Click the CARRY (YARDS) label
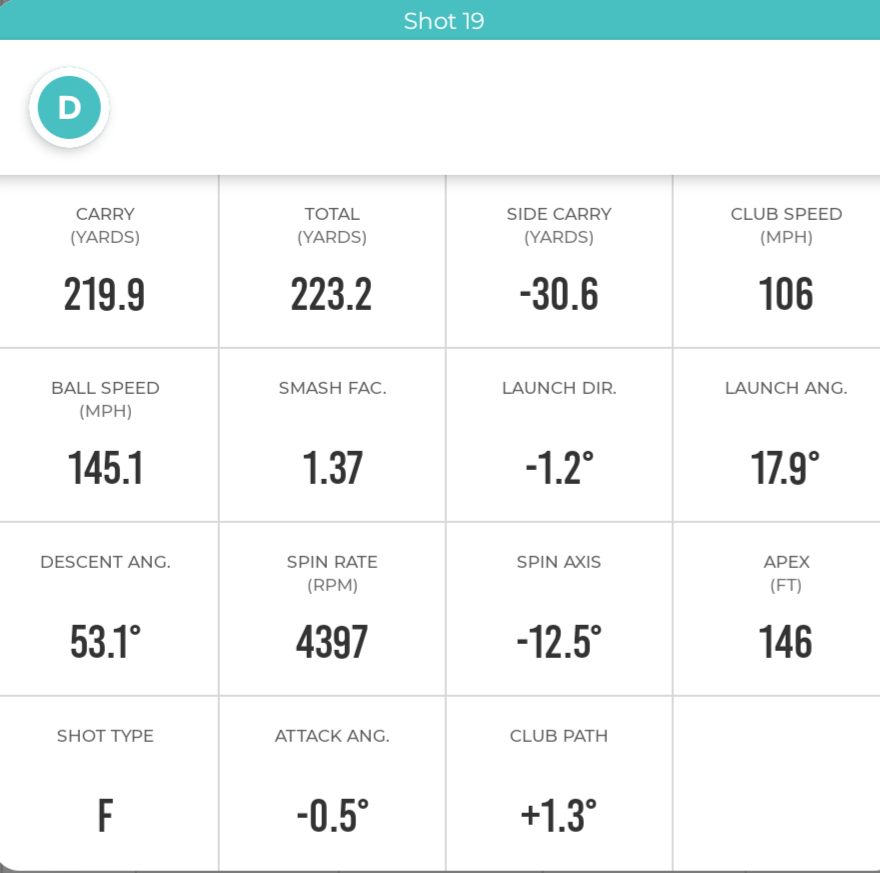The image size is (880, 873). tap(105, 226)
